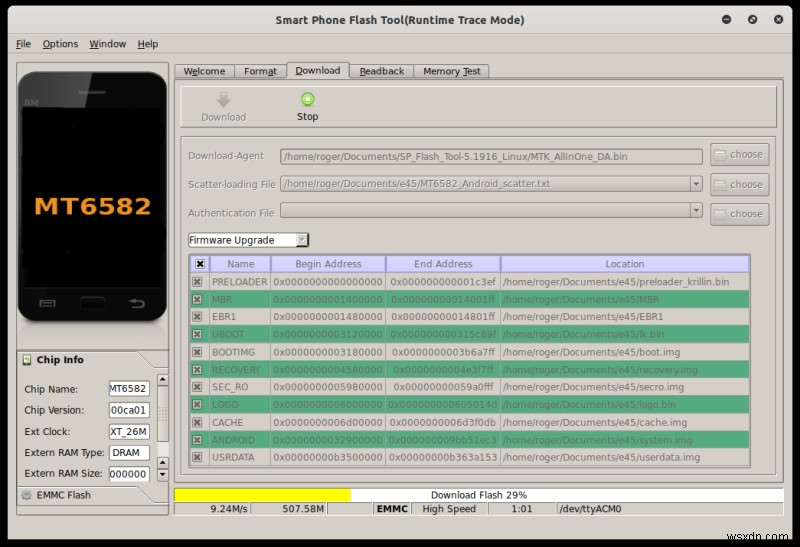Click the Chip Info scroll up arrow
The width and height of the screenshot is (800, 547).
[x=162, y=380]
